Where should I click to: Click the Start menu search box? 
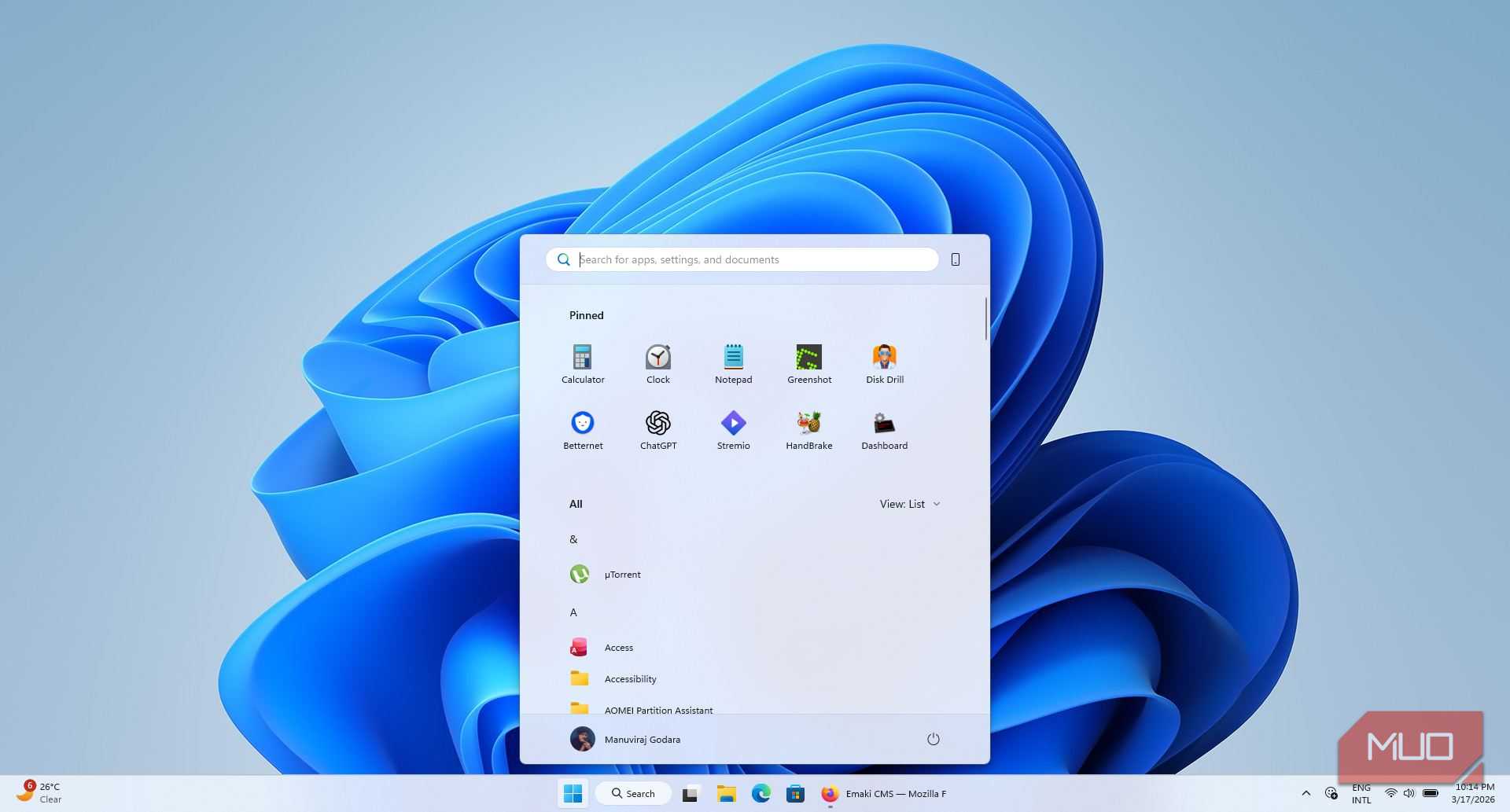point(742,259)
